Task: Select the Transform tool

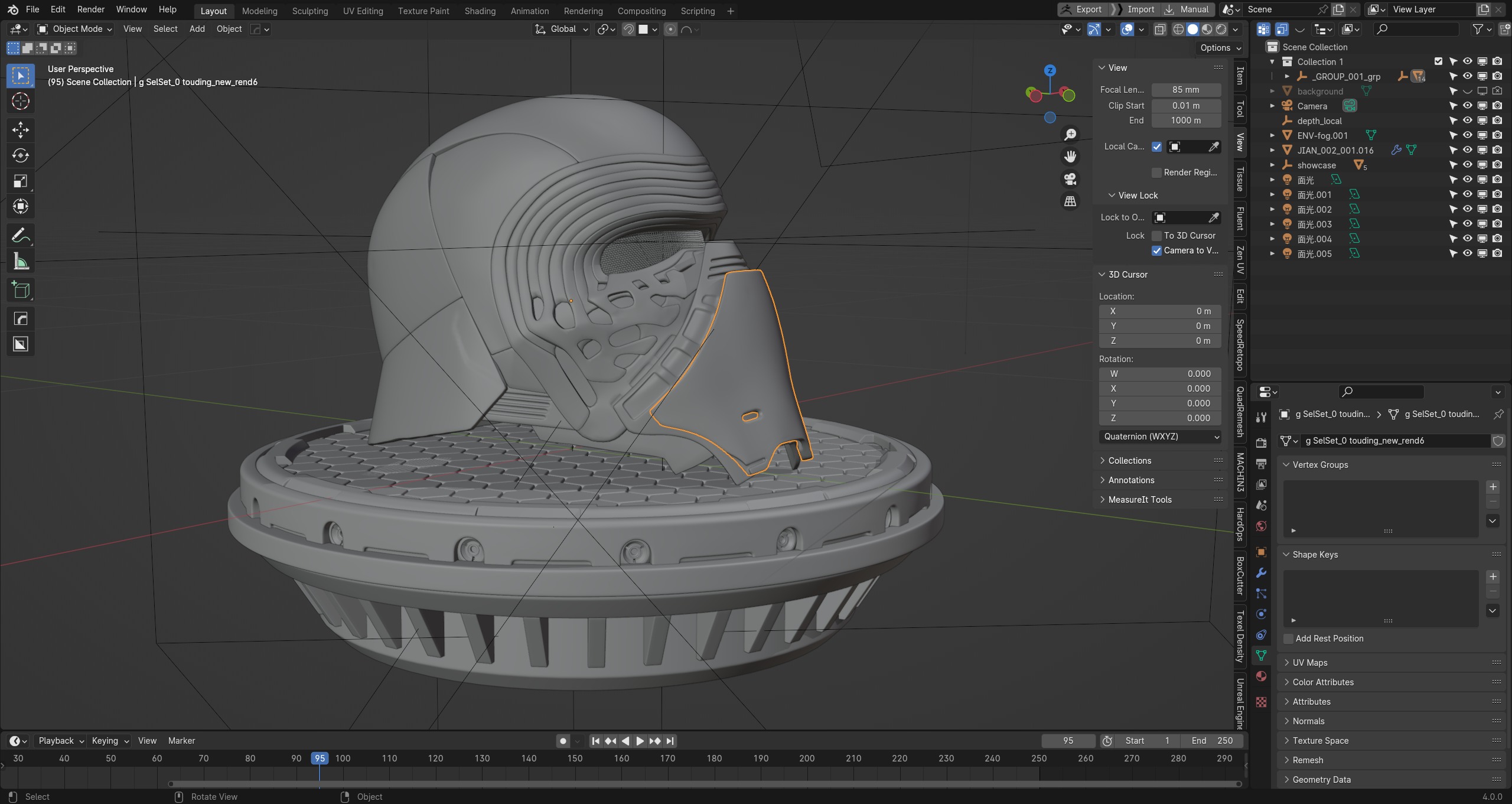Action: [x=21, y=207]
